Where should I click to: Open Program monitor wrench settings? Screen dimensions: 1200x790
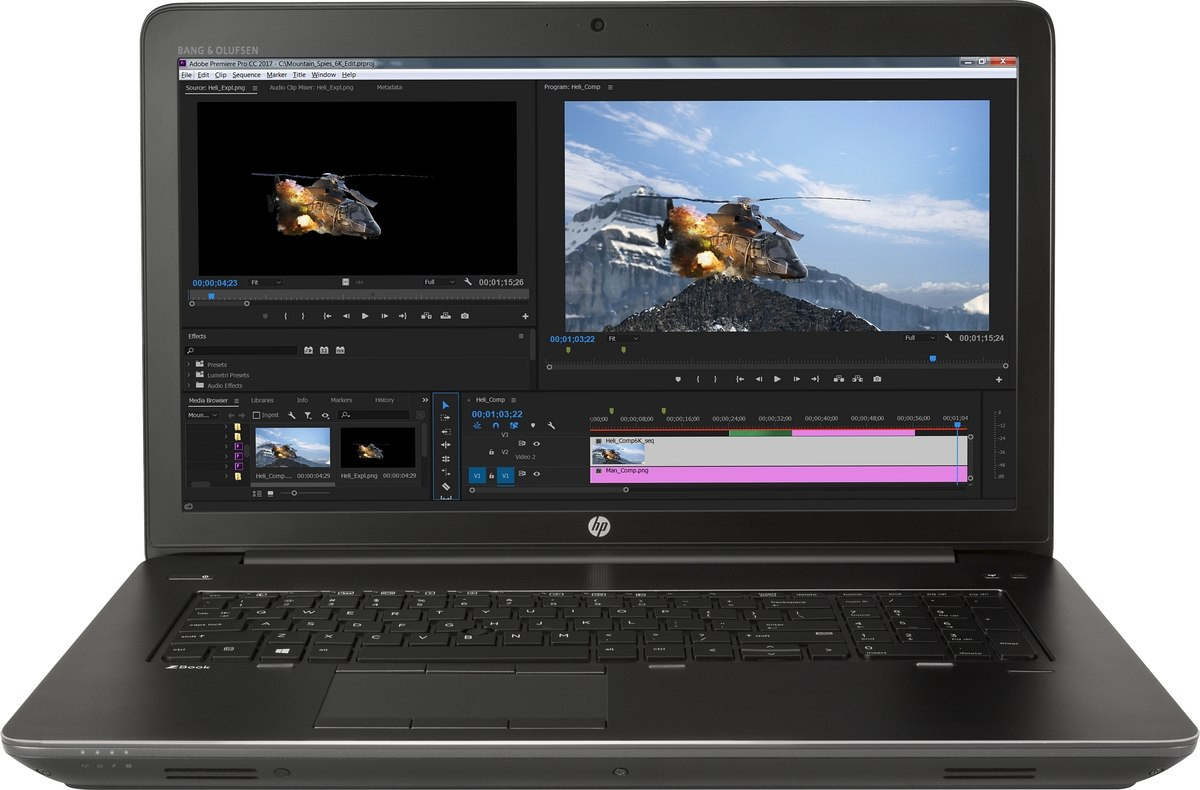[947, 338]
